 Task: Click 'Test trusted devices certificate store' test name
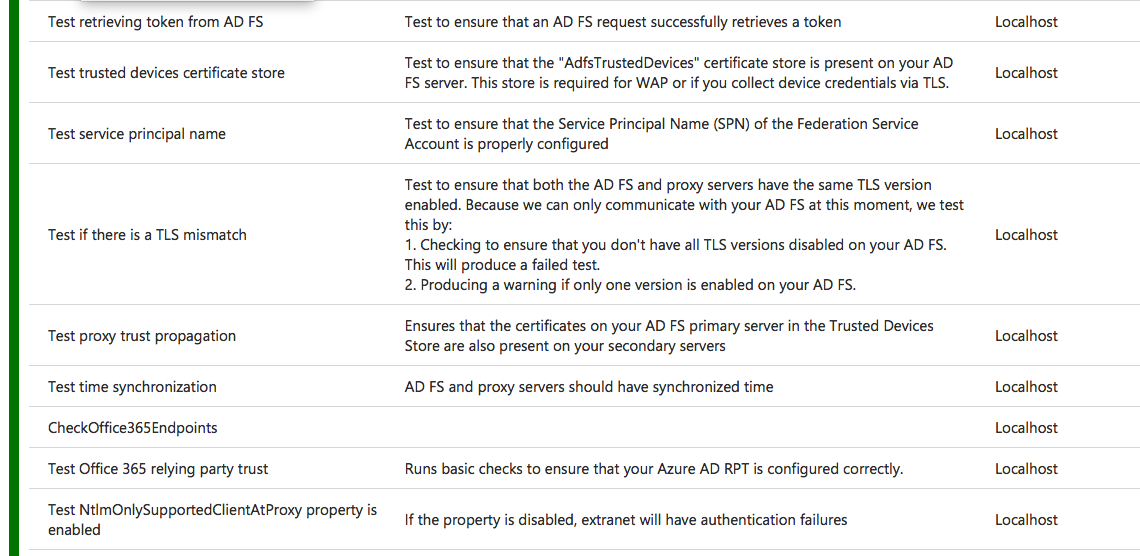click(166, 73)
